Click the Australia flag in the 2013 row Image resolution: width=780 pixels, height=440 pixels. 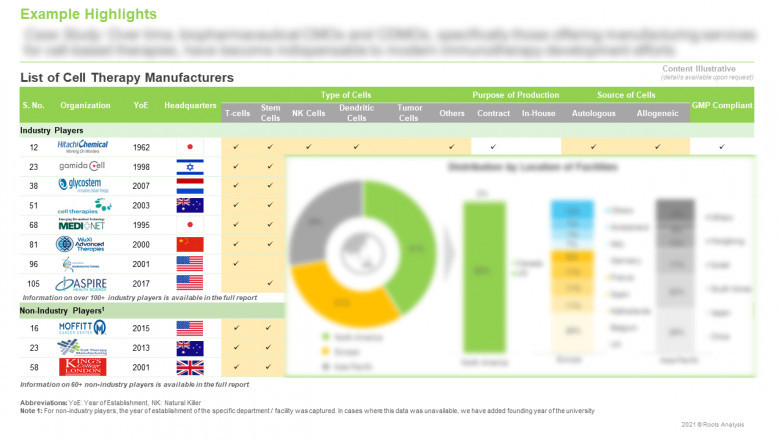190,348
